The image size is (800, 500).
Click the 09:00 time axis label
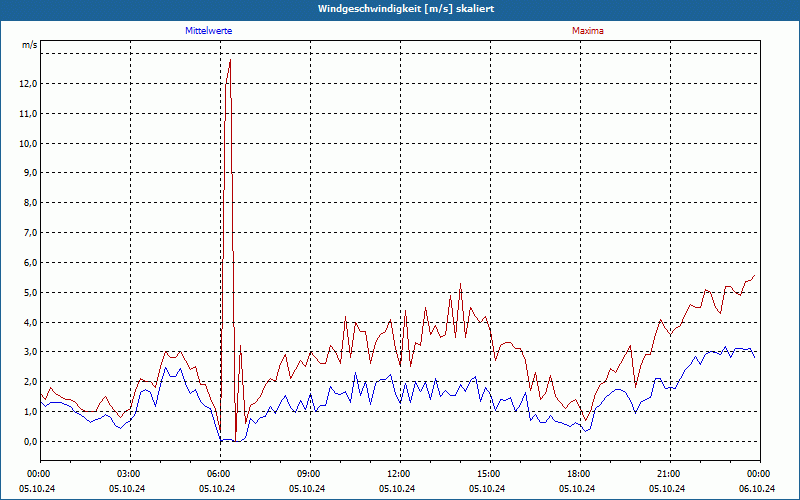(x=310, y=474)
